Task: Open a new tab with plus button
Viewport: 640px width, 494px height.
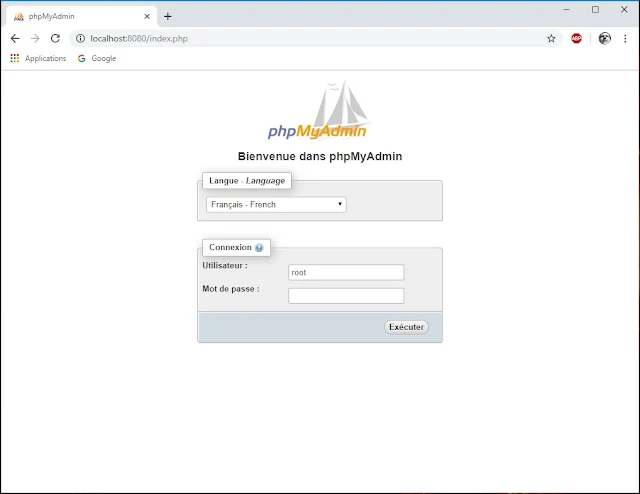Action: coord(167,16)
